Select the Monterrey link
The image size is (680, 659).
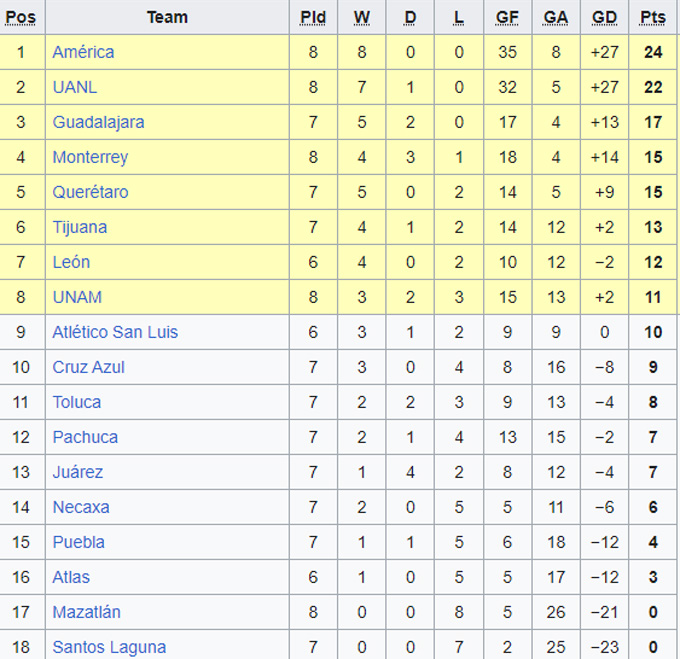click(90, 157)
